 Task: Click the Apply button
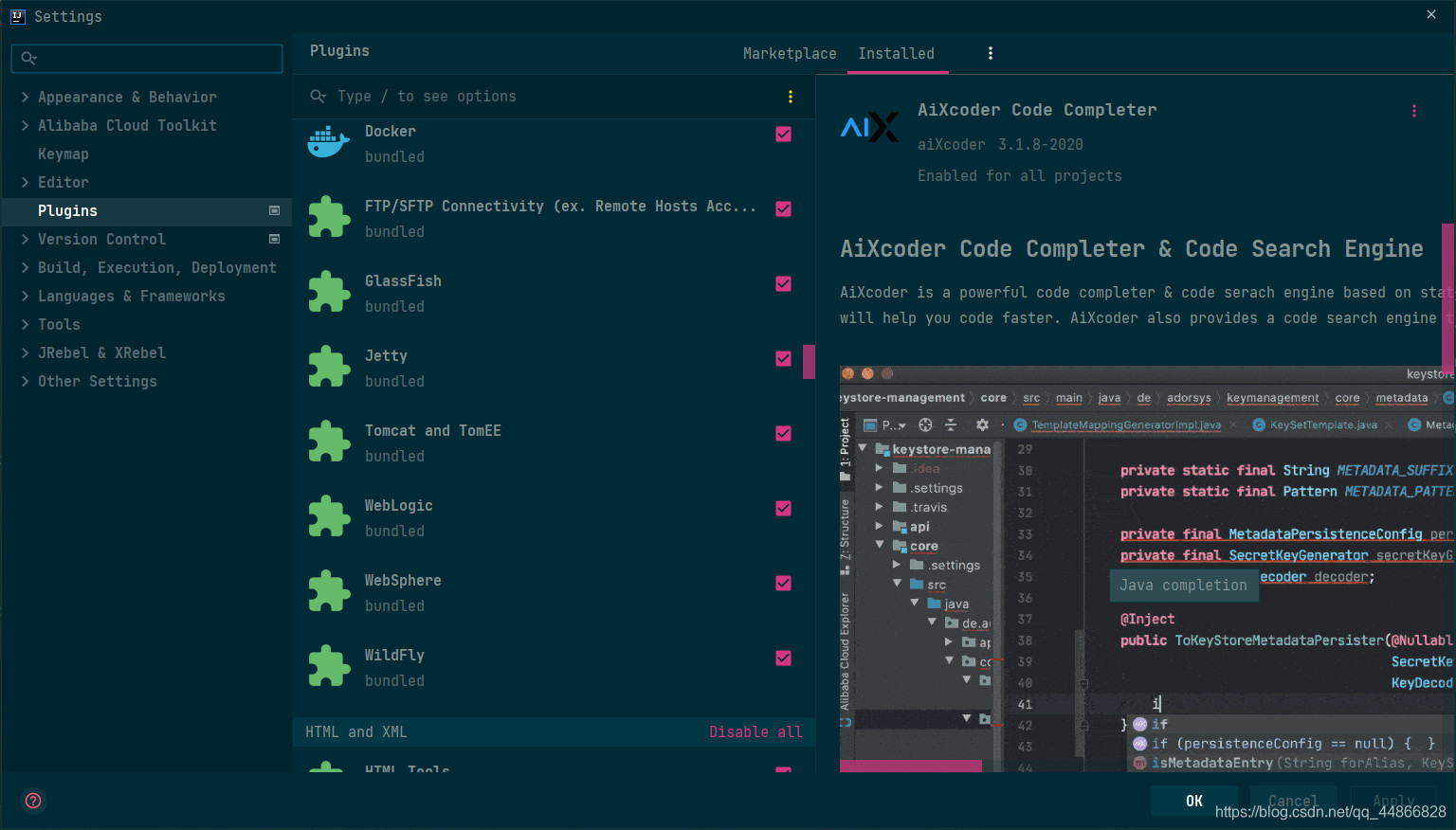1393,801
